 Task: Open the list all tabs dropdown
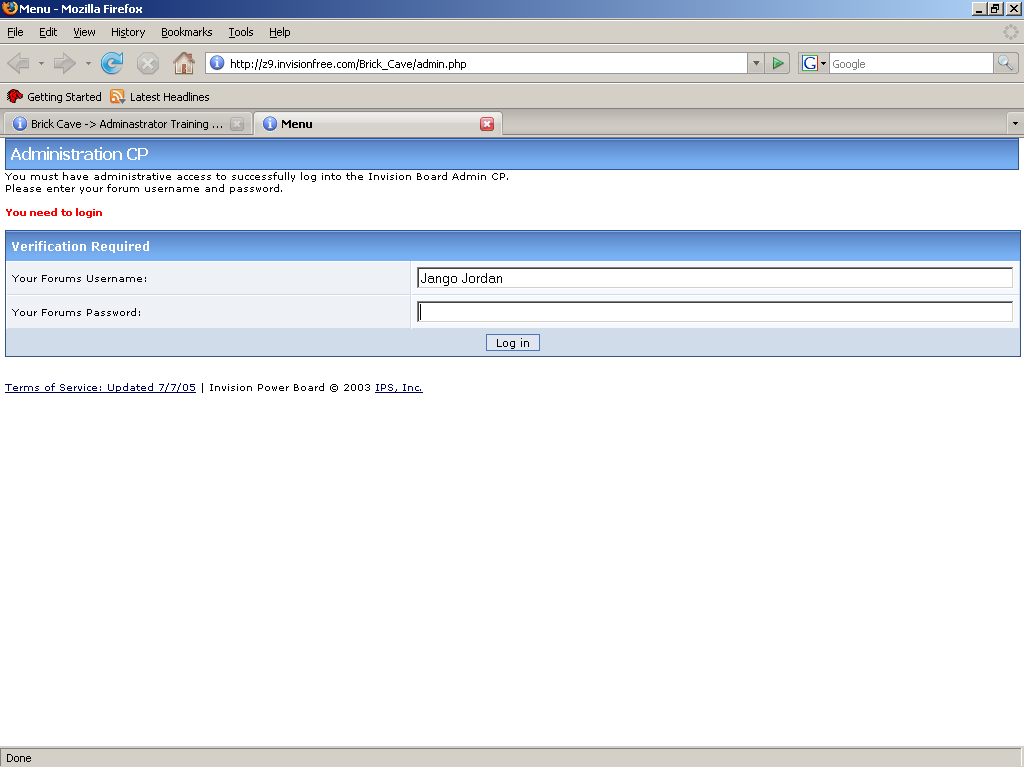pyautogui.click(x=1015, y=123)
